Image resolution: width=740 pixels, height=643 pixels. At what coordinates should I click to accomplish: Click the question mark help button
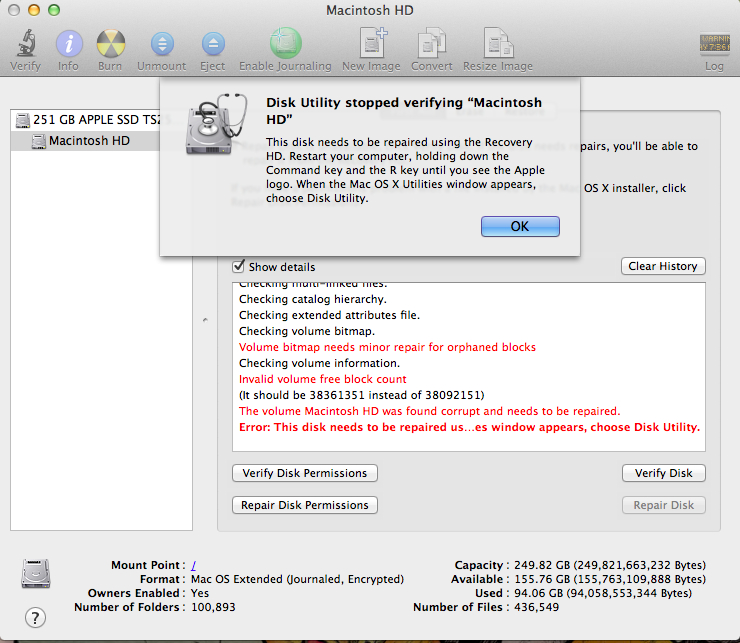[x=35, y=617]
